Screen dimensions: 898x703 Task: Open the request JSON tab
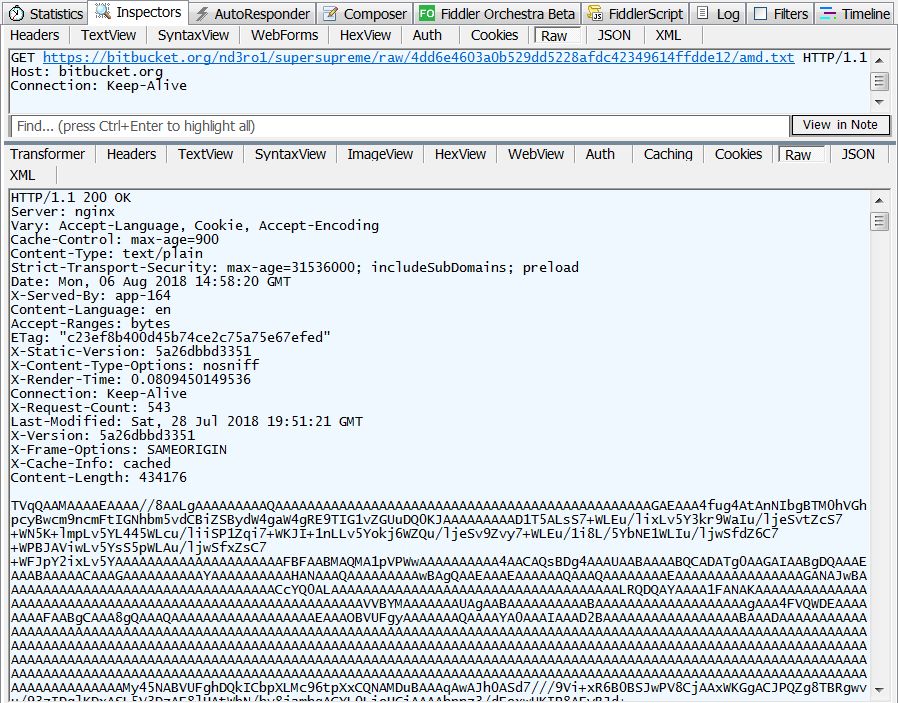pos(614,35)
